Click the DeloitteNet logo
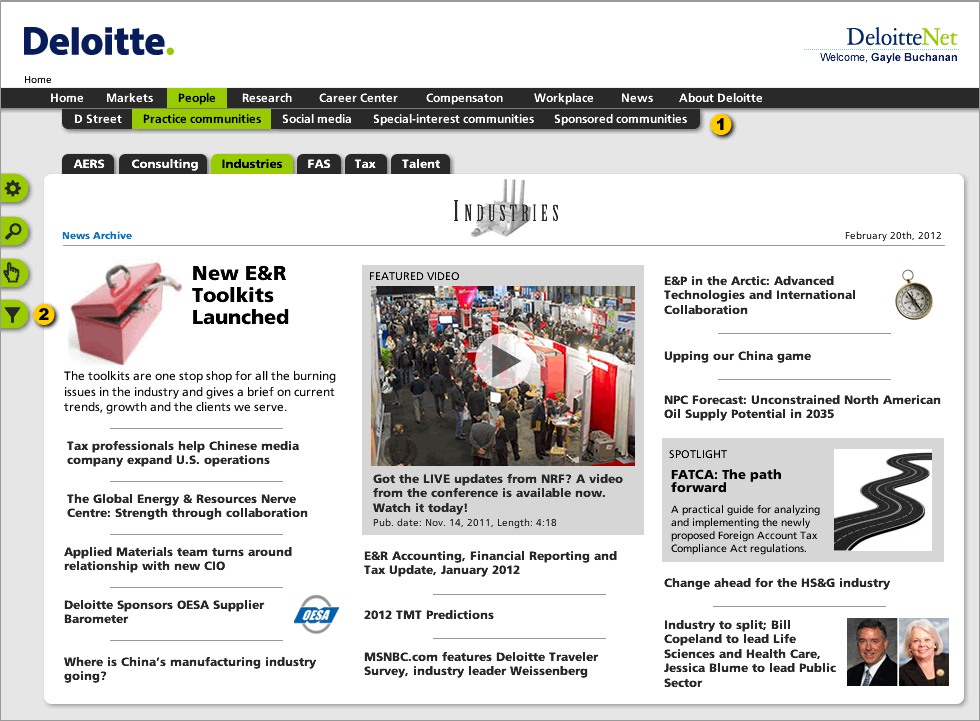980x721 pixels. tap(901, 37)
